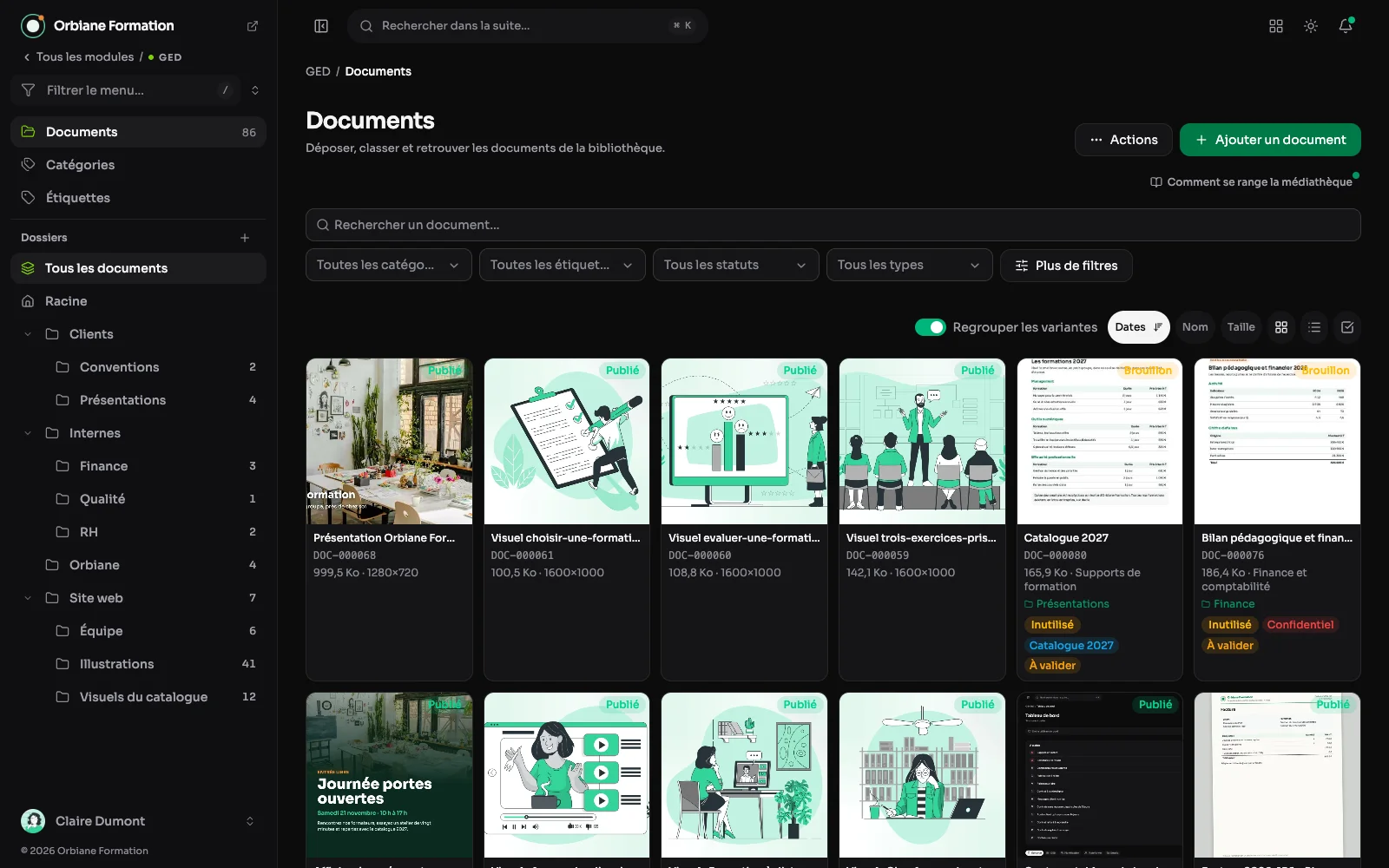Click Rechercher un document field
Viewport: 1389px width, 868px height.
[x=833, y=225]
